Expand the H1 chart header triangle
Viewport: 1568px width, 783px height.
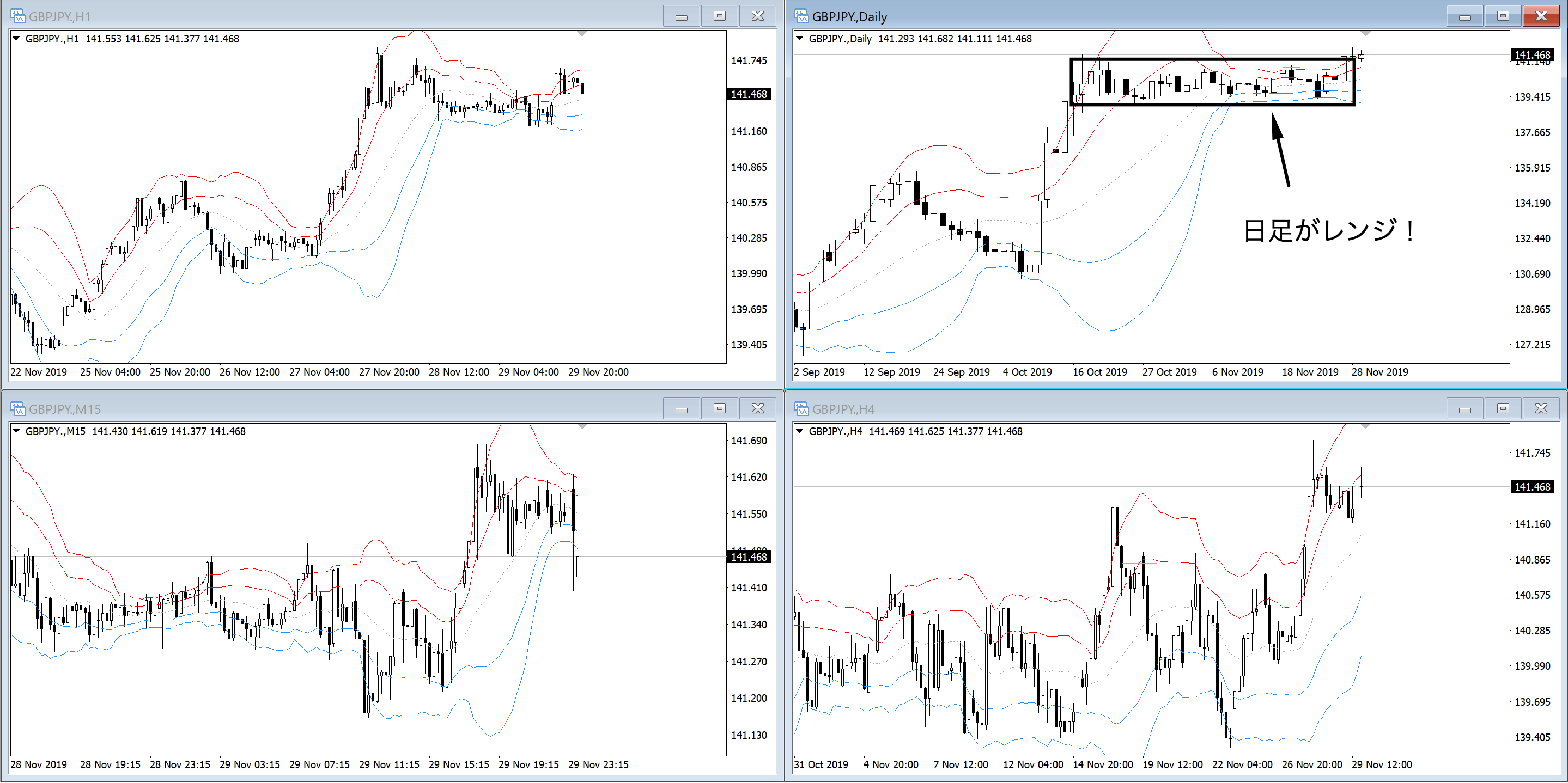click(16, 38)
